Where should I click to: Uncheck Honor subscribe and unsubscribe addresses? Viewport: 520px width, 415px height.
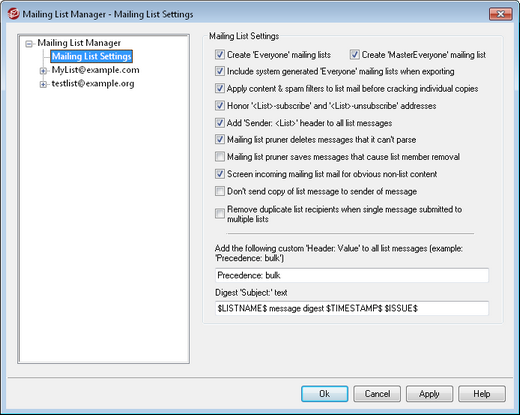pos(220,106)
